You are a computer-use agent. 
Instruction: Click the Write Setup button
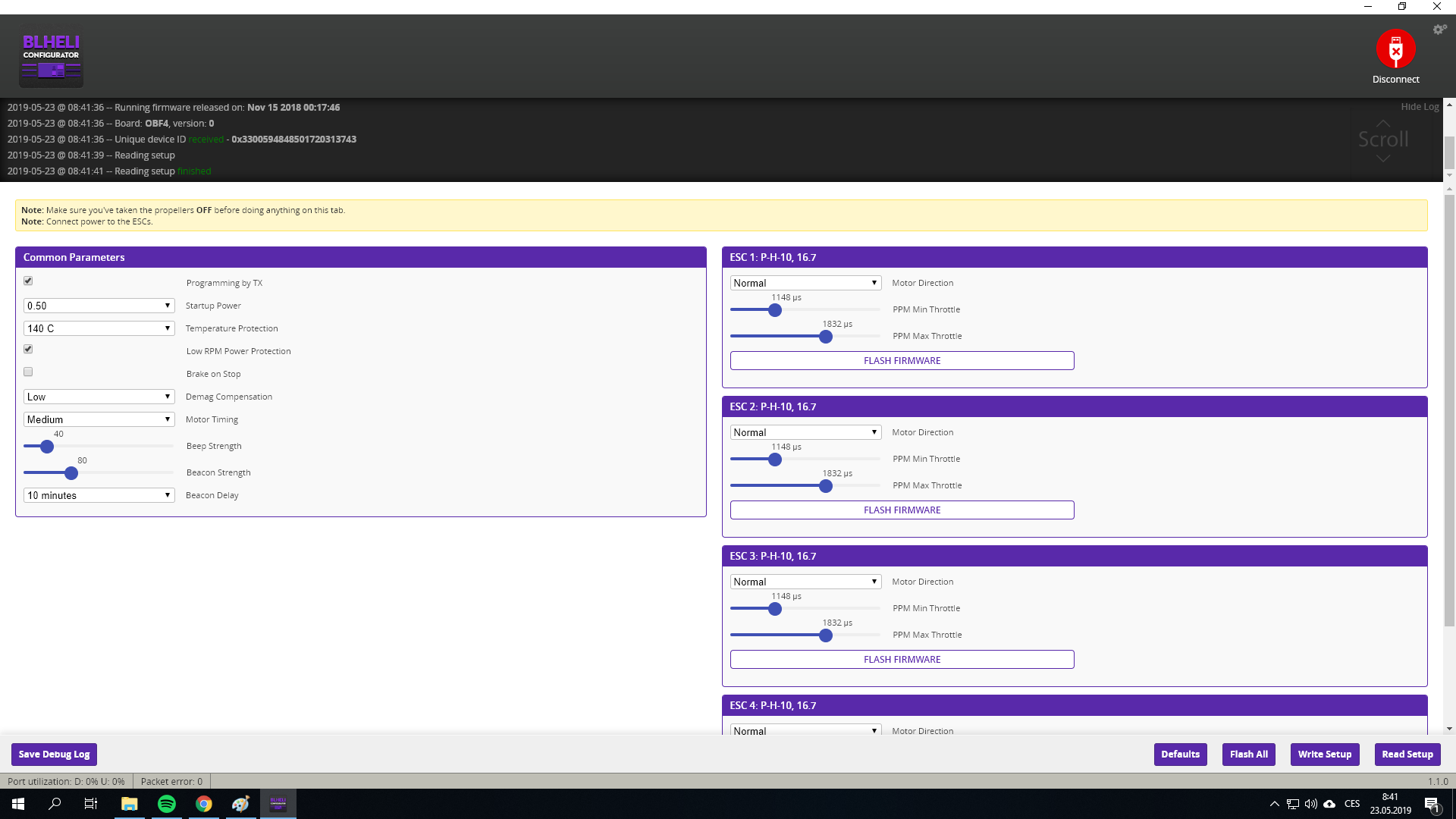click(1324, 755)
